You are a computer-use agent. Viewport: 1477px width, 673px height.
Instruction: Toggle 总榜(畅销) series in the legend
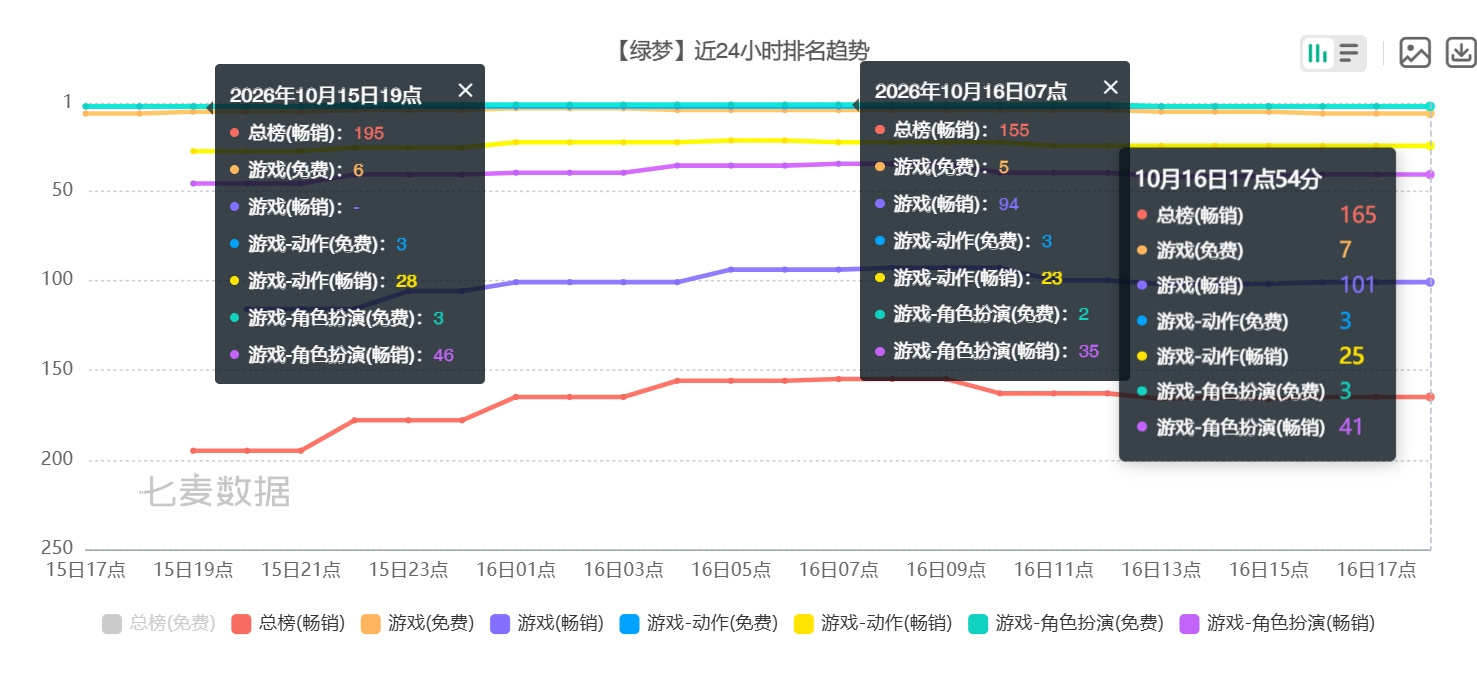click(288, 623)
